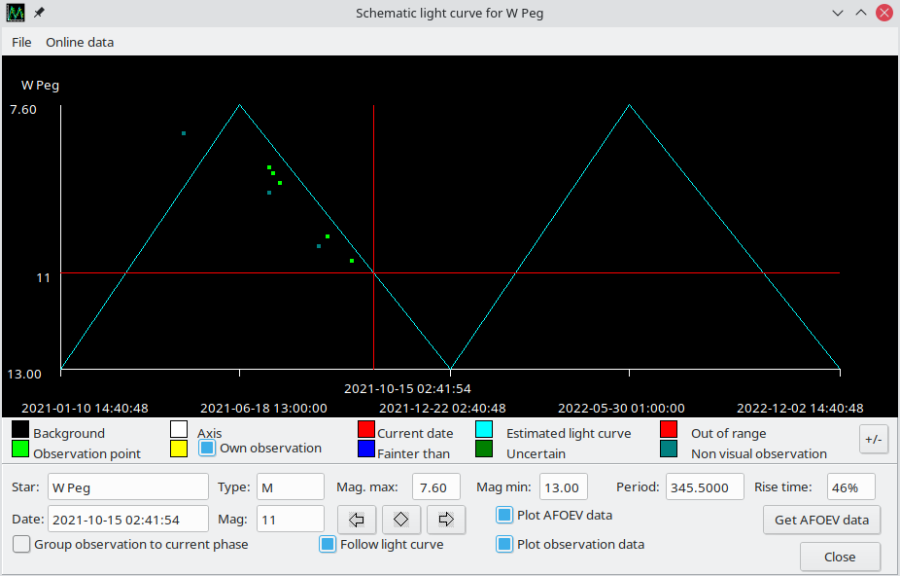Toggle the Own observation checkbox

click(207, 448)
